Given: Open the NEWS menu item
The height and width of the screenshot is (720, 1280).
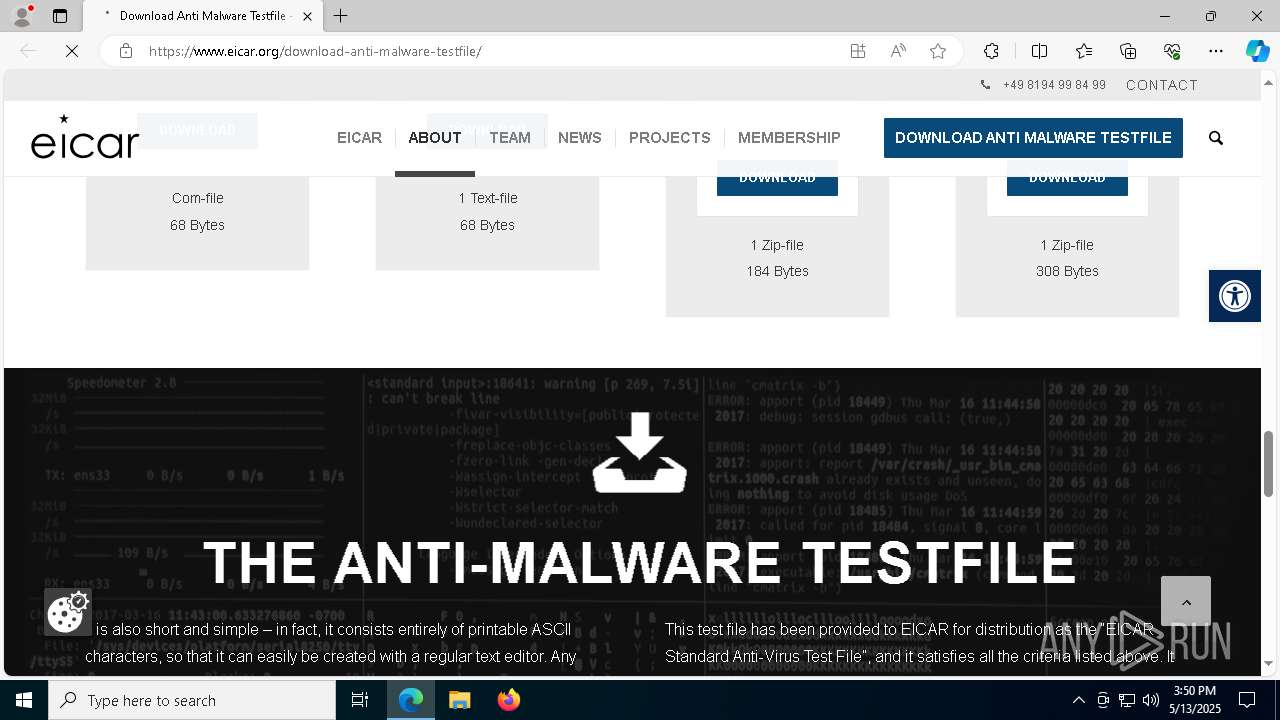Looking at the screenshot, I should click(x=580, y=138).
